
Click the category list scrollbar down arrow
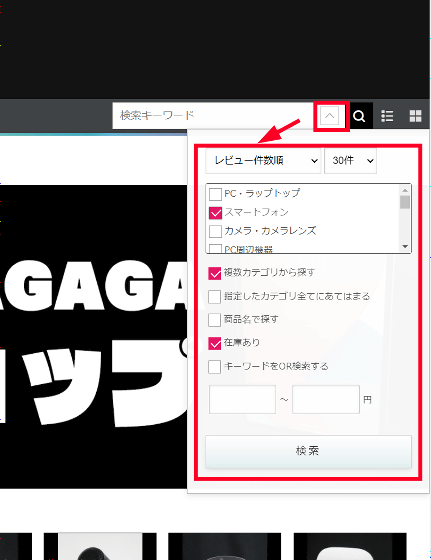(x=405, y=247)
